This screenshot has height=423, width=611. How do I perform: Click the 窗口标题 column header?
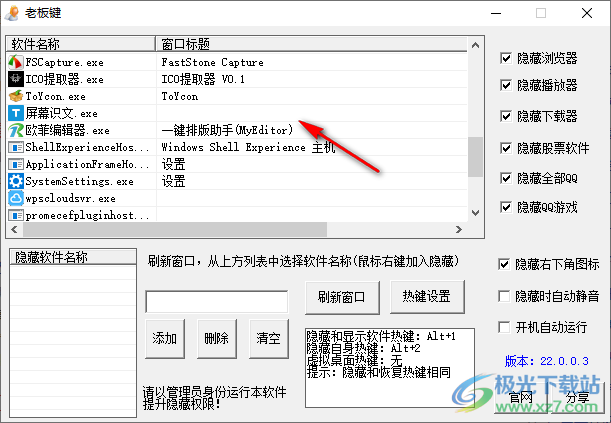[x=311, y=44]
